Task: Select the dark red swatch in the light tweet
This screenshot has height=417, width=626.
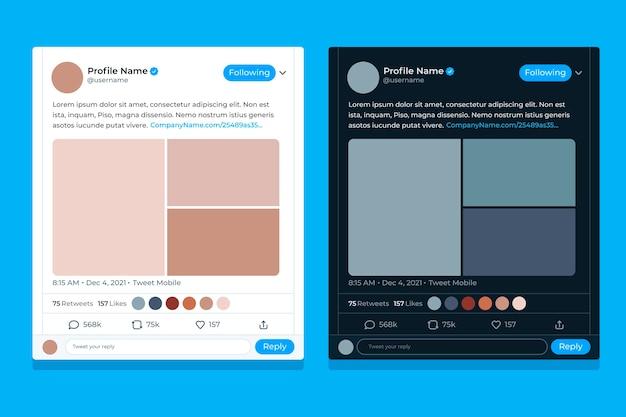Action: click(x=172, y=304)
